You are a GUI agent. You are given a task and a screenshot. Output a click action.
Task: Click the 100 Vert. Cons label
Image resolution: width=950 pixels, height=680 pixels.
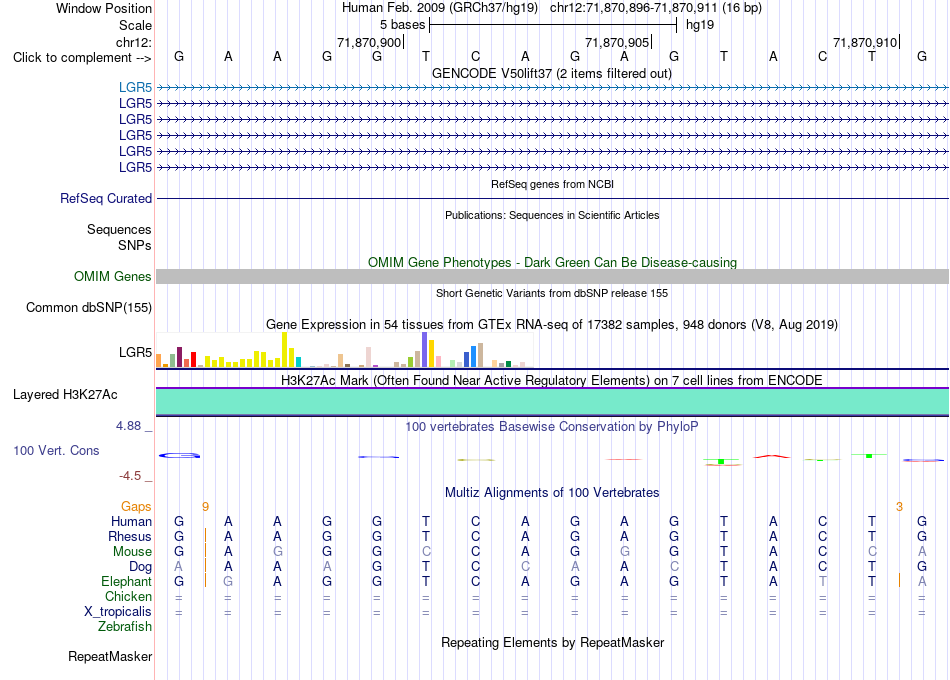pos(56,450)
